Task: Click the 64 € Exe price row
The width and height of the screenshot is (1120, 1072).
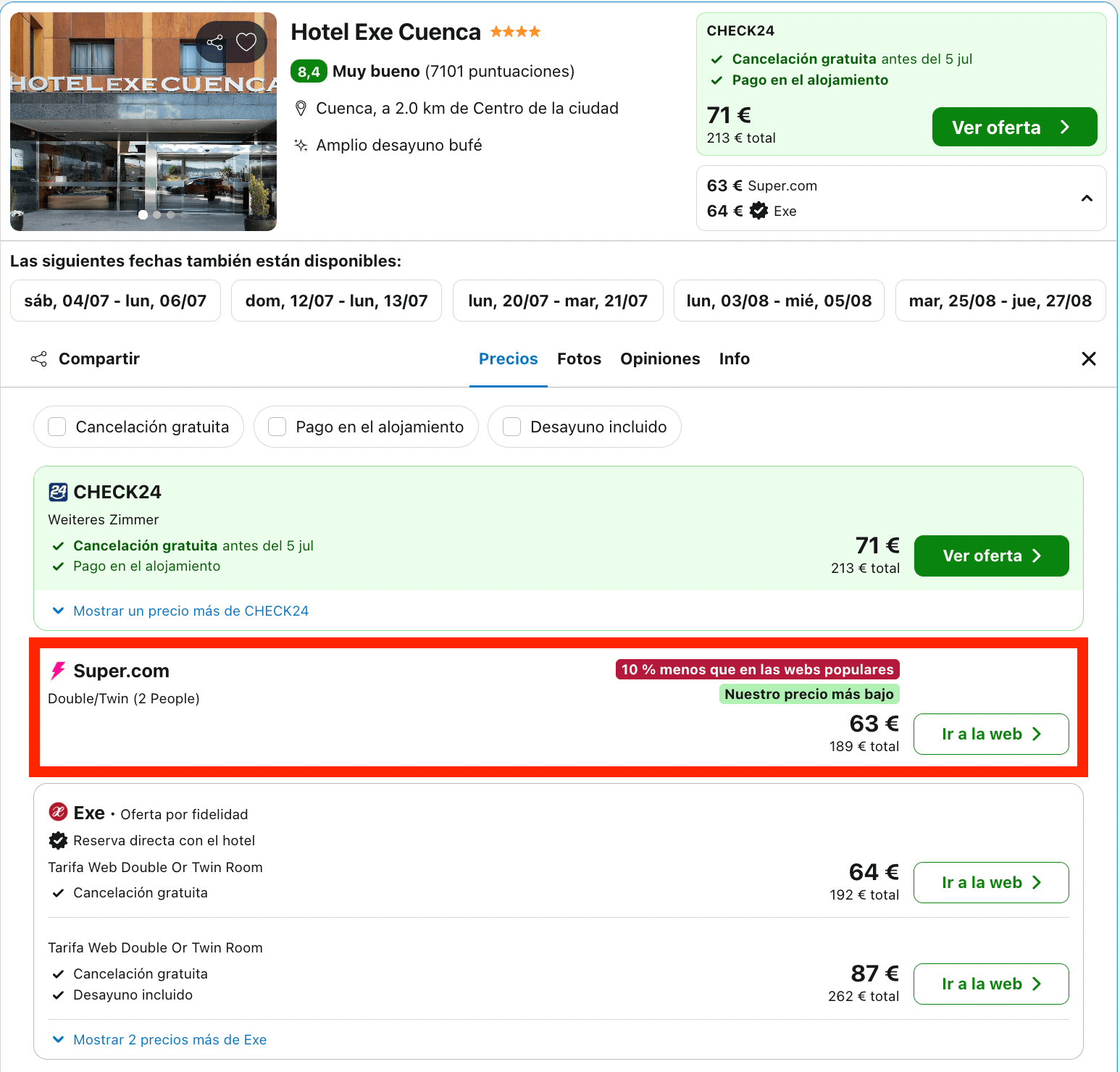Action: (752, 211)
